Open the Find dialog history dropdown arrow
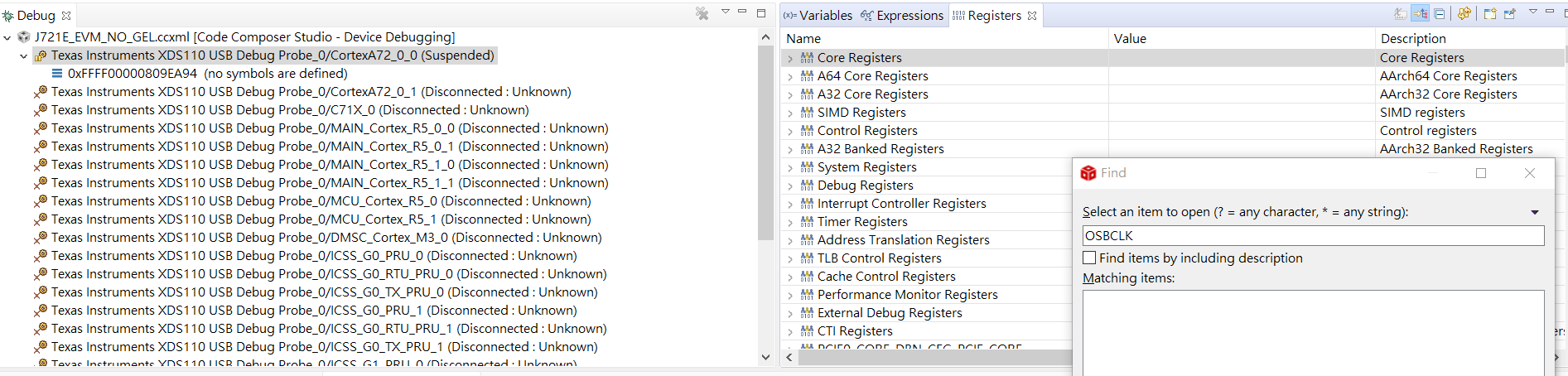The width and height of the screenshot is (1568, 376). 1535,212
